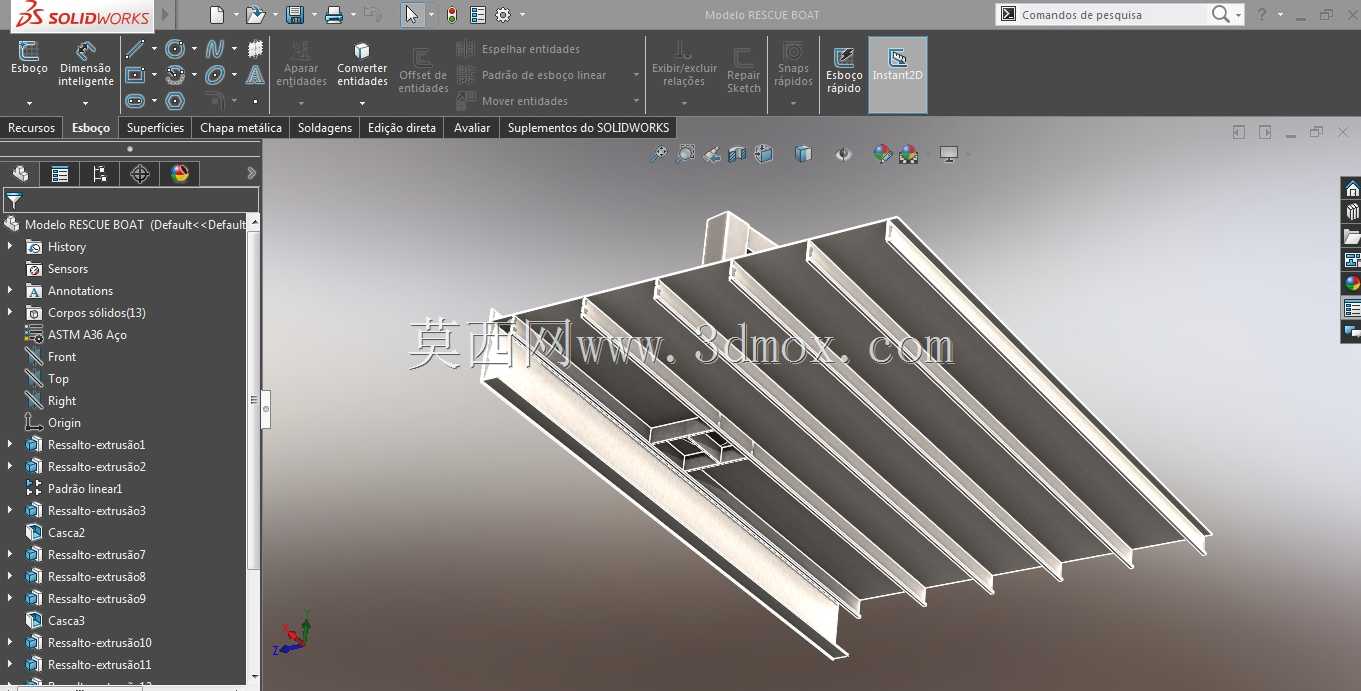Expand the Ressalto-extrusão10 feature
Viewport: 1361px width, 691px height.
click(x=10, y=642)
